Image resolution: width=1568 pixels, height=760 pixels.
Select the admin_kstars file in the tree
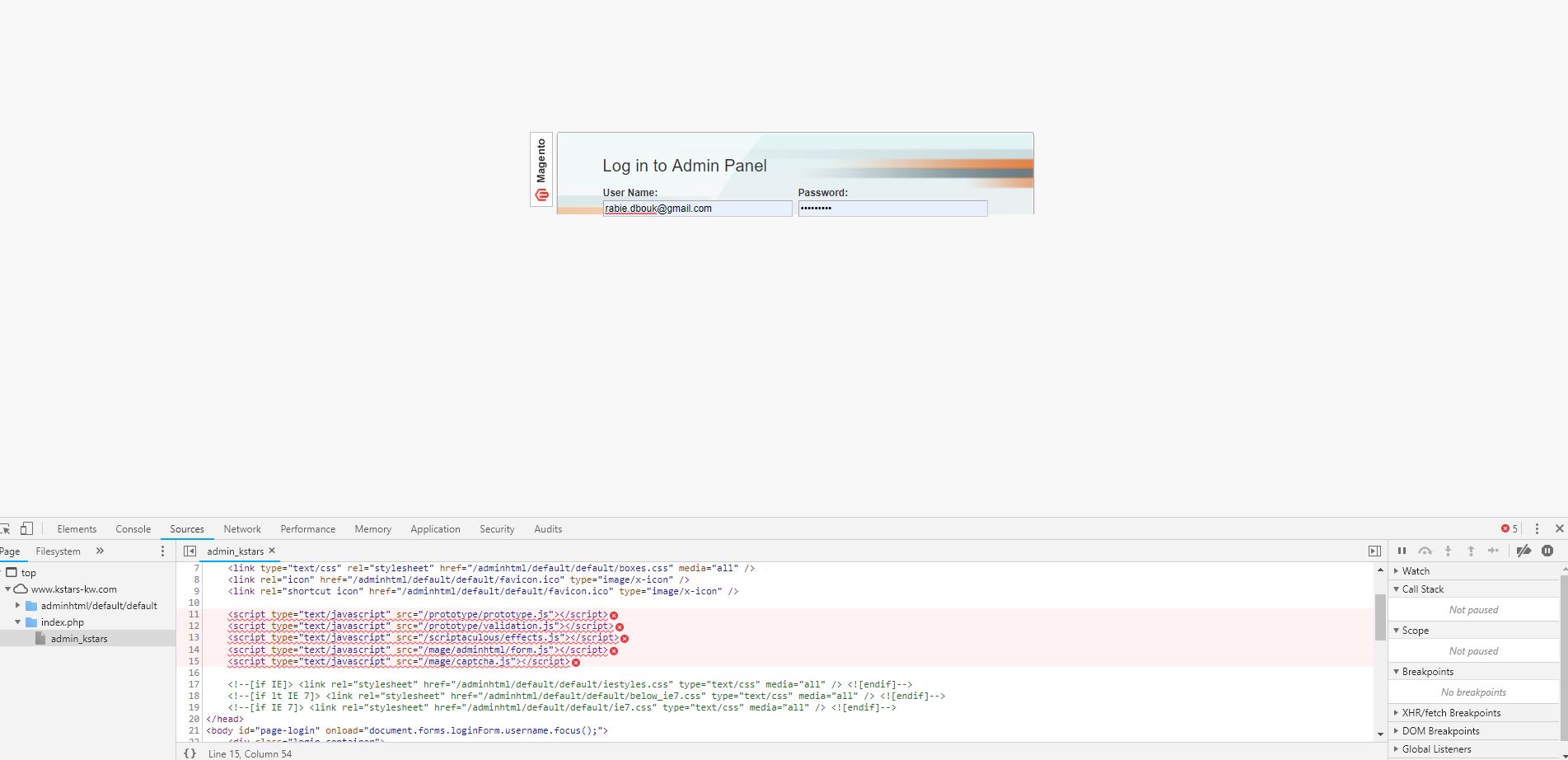pyautogui.click(x=79, y=638)
